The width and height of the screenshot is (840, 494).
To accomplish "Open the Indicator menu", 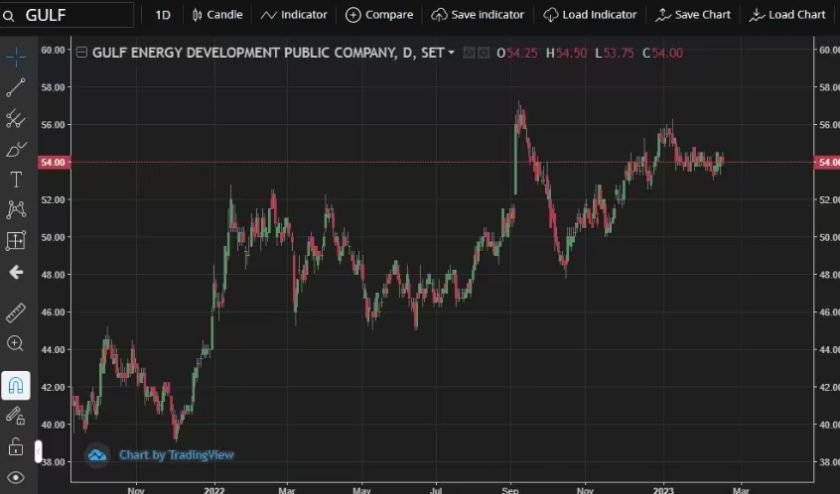I will click(x=294, y=15).
